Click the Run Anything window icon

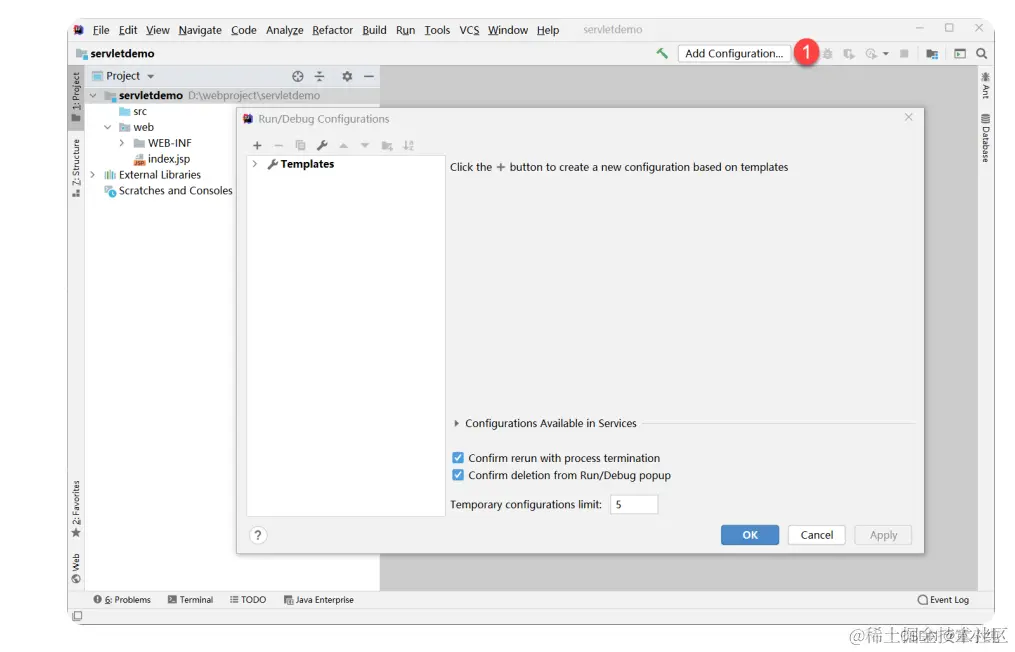(960, 54)
